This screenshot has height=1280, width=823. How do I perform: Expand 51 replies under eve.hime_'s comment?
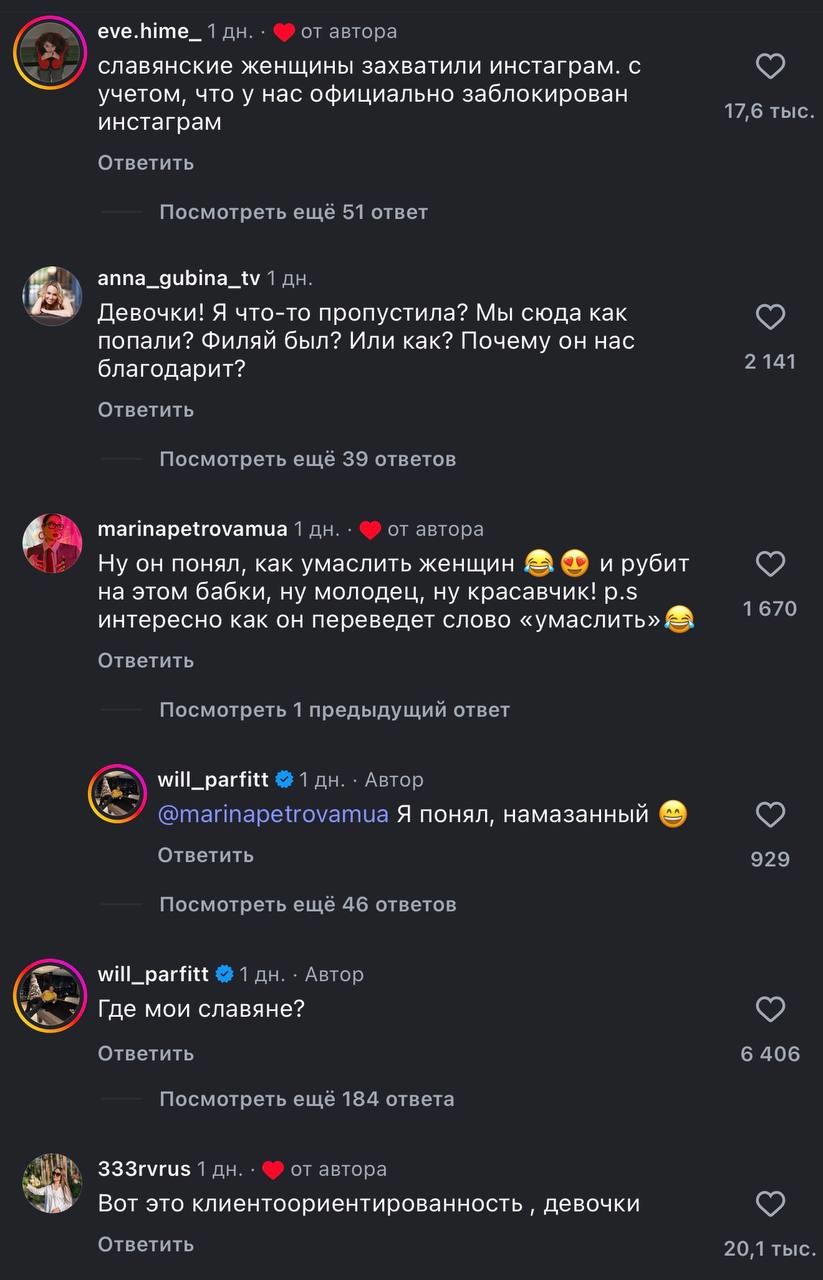coord(291,212)
